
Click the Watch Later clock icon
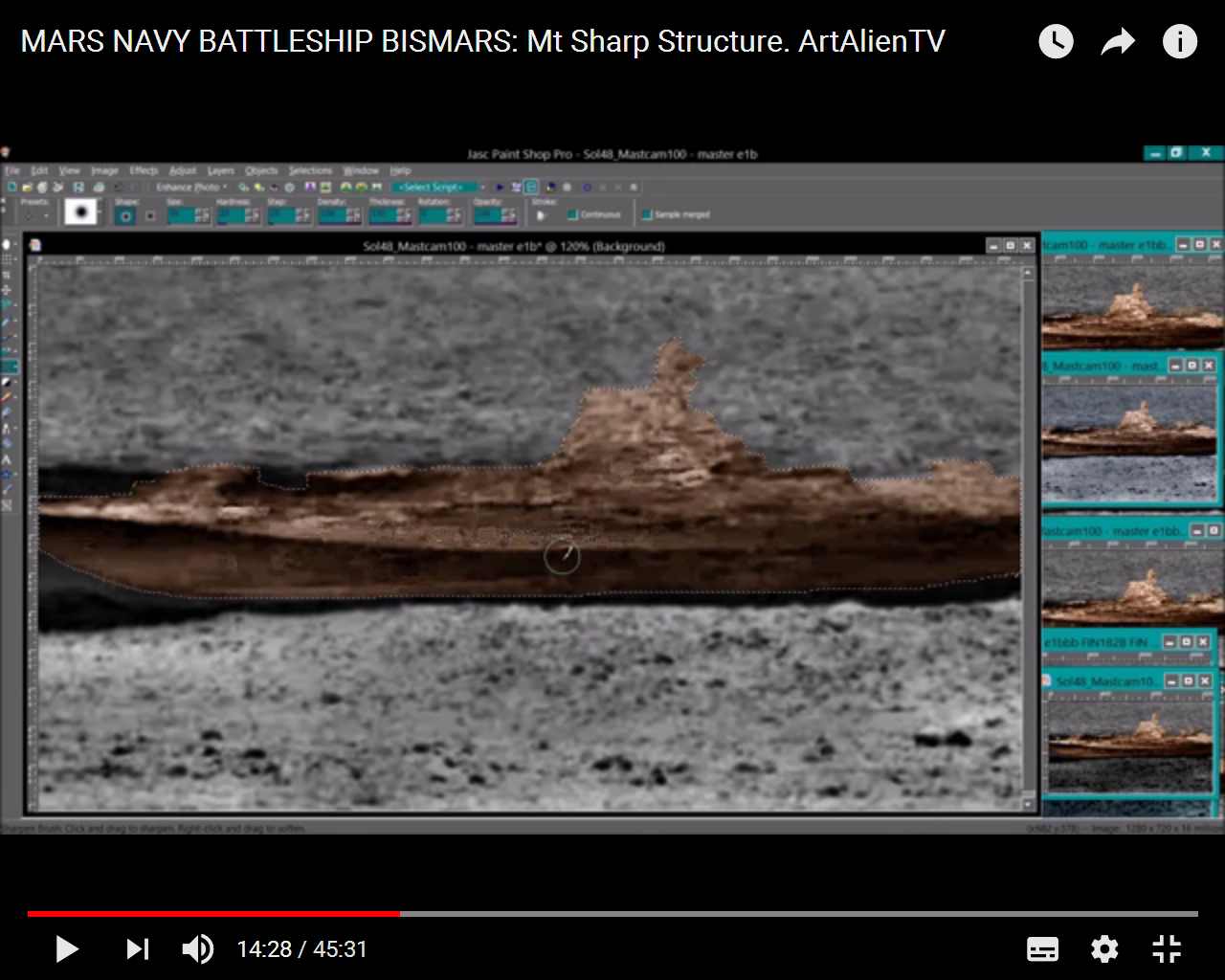click(x=1056, y=41)
